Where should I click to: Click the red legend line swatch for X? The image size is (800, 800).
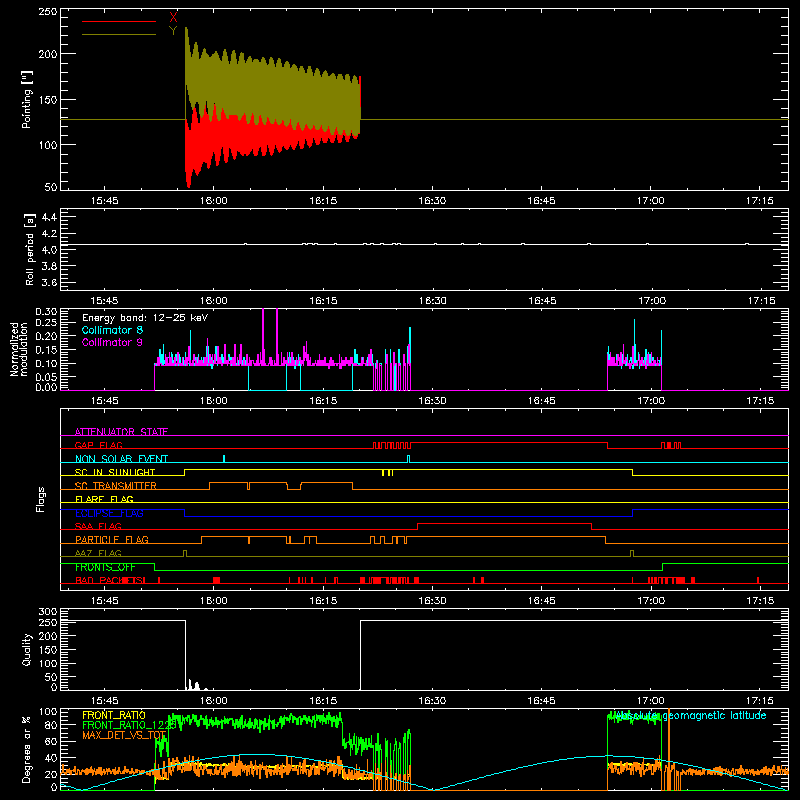(119, 21)
